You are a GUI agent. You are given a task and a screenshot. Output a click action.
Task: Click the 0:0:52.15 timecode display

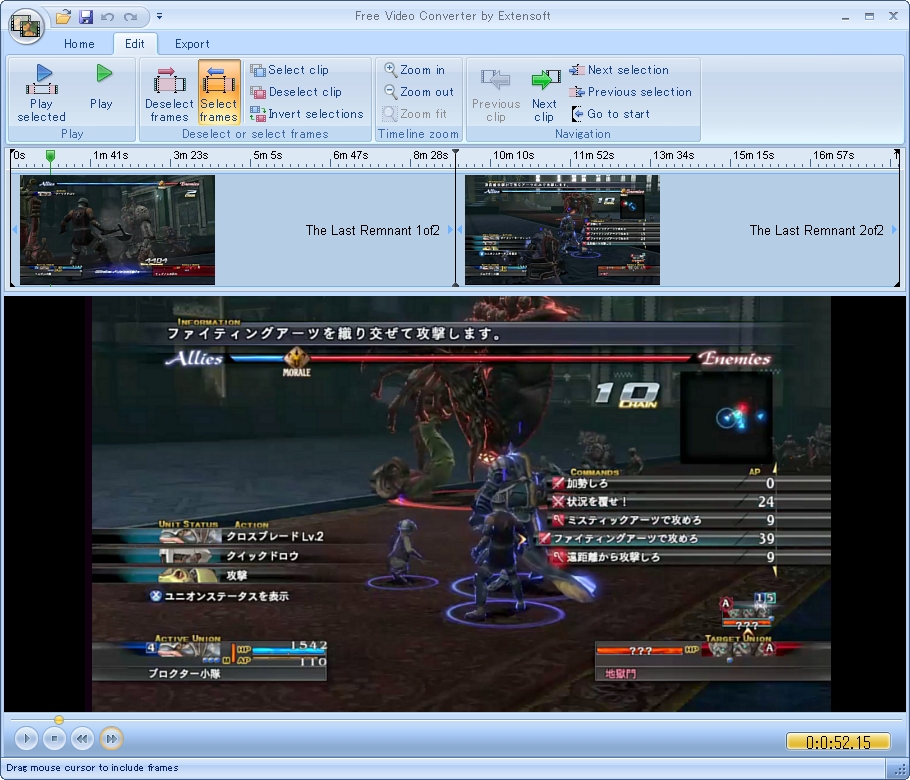[x=838, y=742]
